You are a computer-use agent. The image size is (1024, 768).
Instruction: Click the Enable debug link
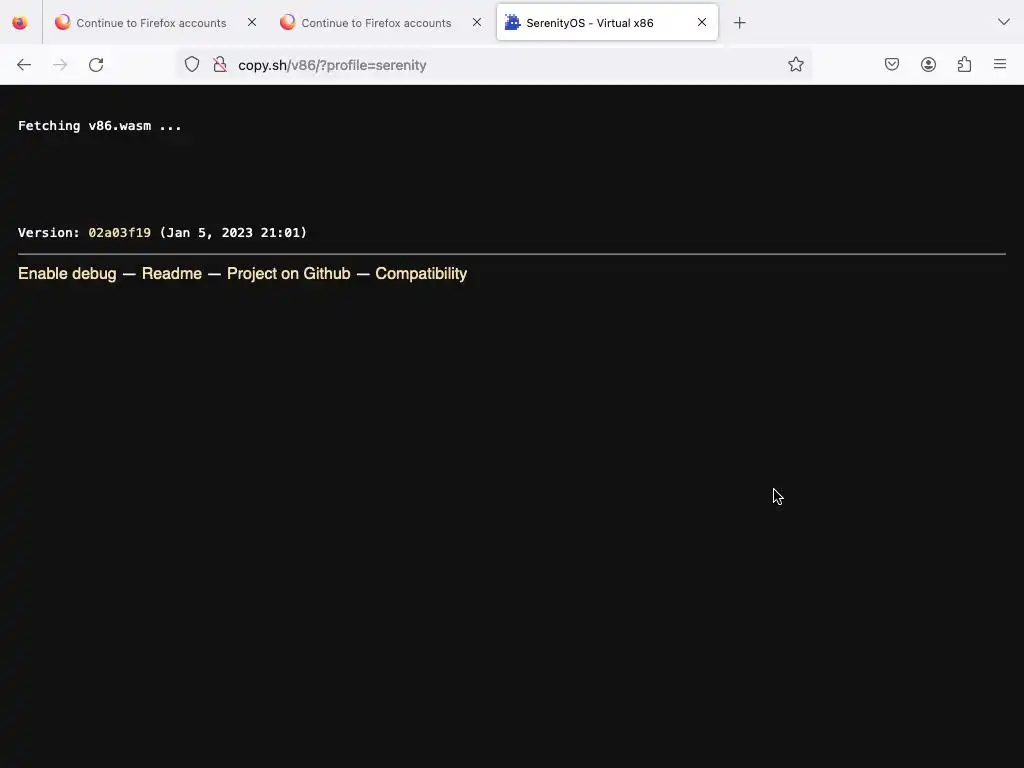[67, 274]
